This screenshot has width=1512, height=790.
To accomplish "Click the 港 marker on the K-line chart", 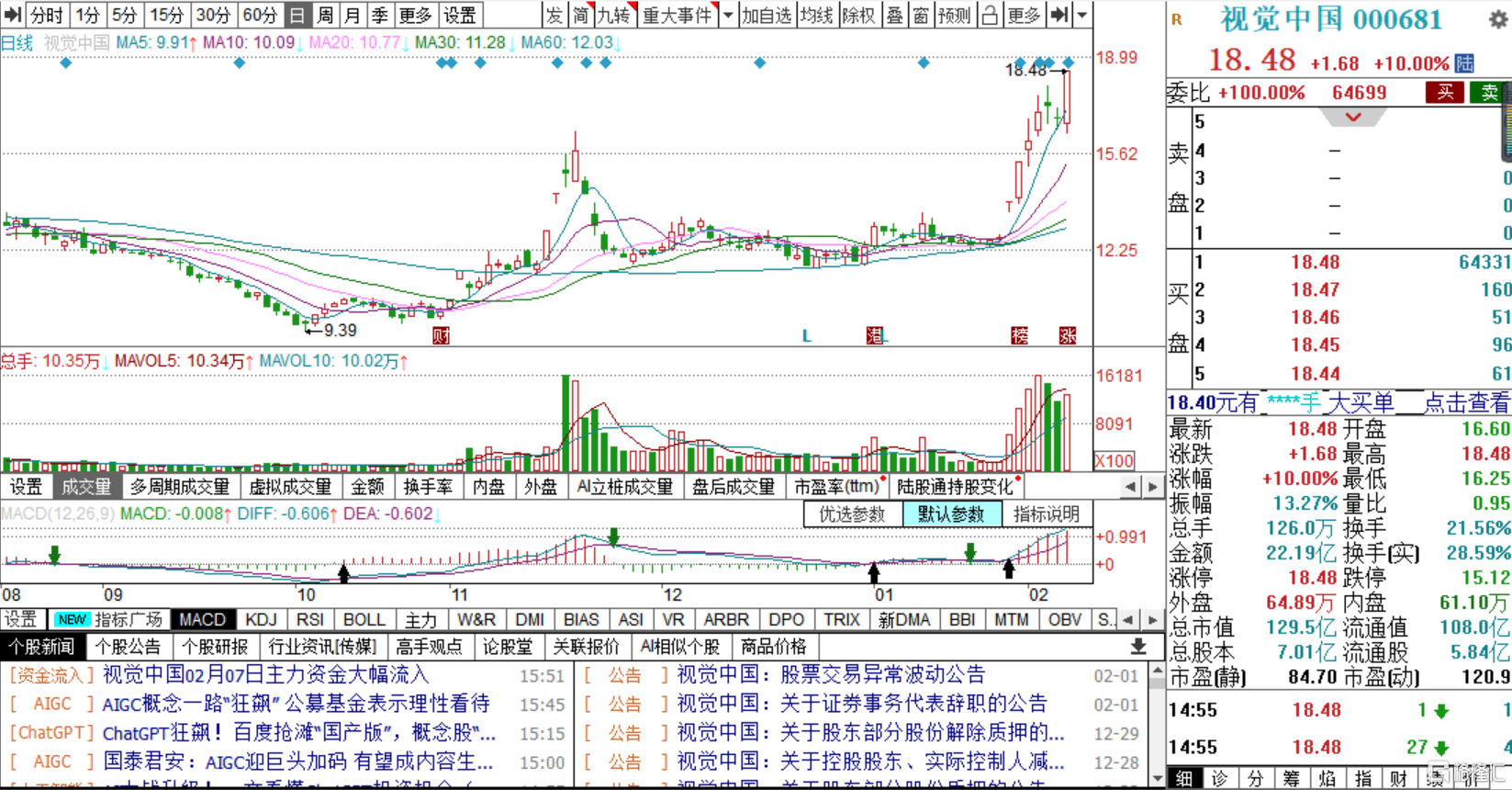I will 875,335.
